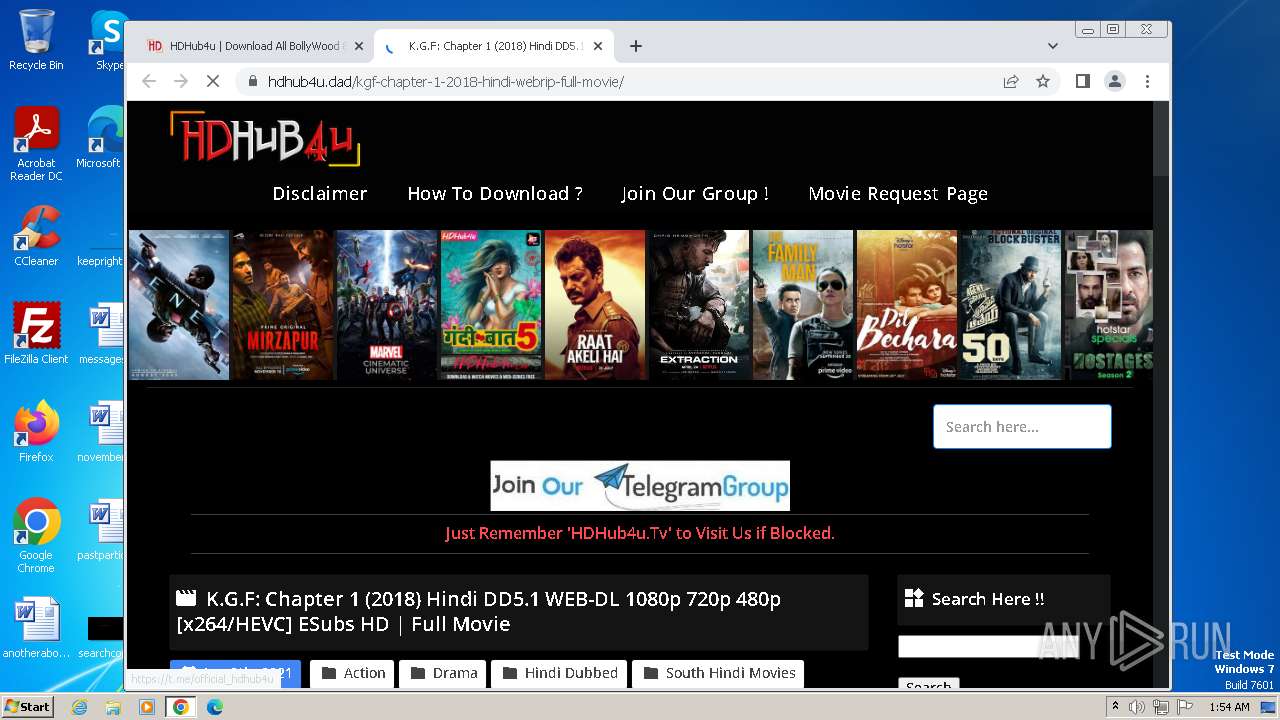Switch to the HDHub4u Download All BollyWood tab
The image size is (1280, 720).
coord(254,46)
